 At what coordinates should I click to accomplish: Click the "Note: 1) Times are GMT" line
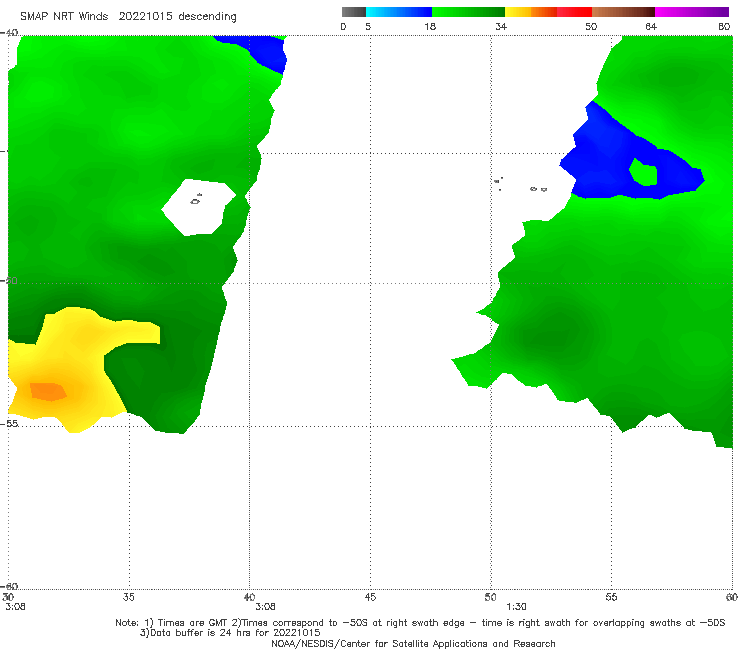[x=420, y=623]
